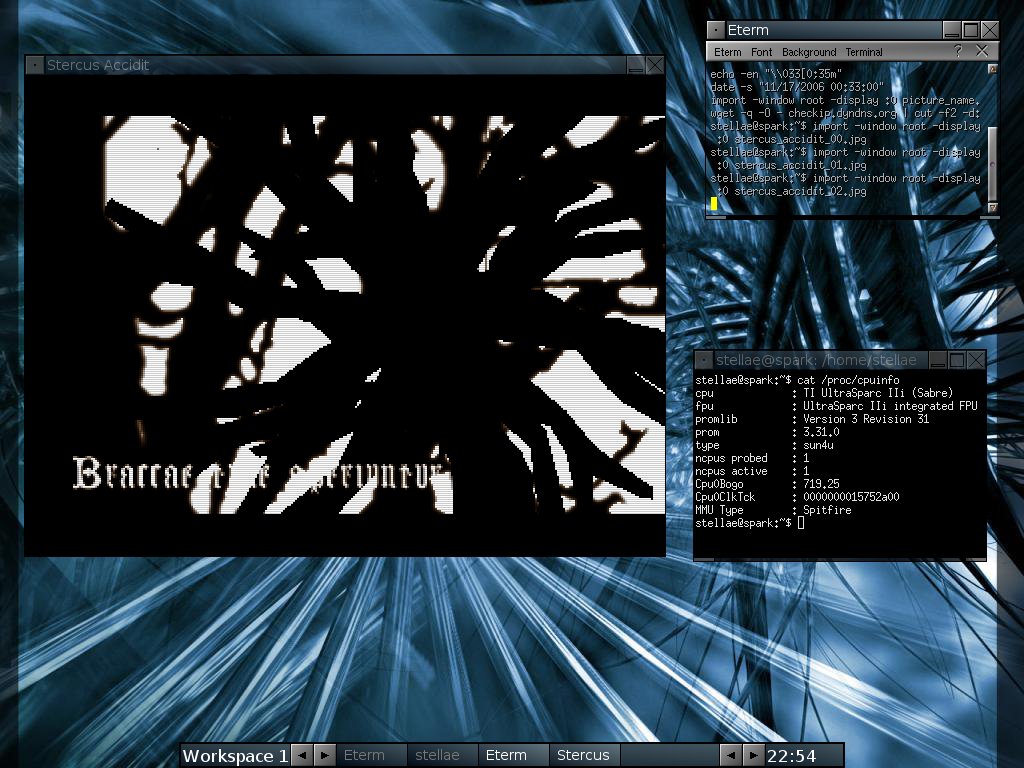Viewport: 1024px width, 768px height.
Task: Switch to next workspace with right arrow
Action: (x=325, y=756)
